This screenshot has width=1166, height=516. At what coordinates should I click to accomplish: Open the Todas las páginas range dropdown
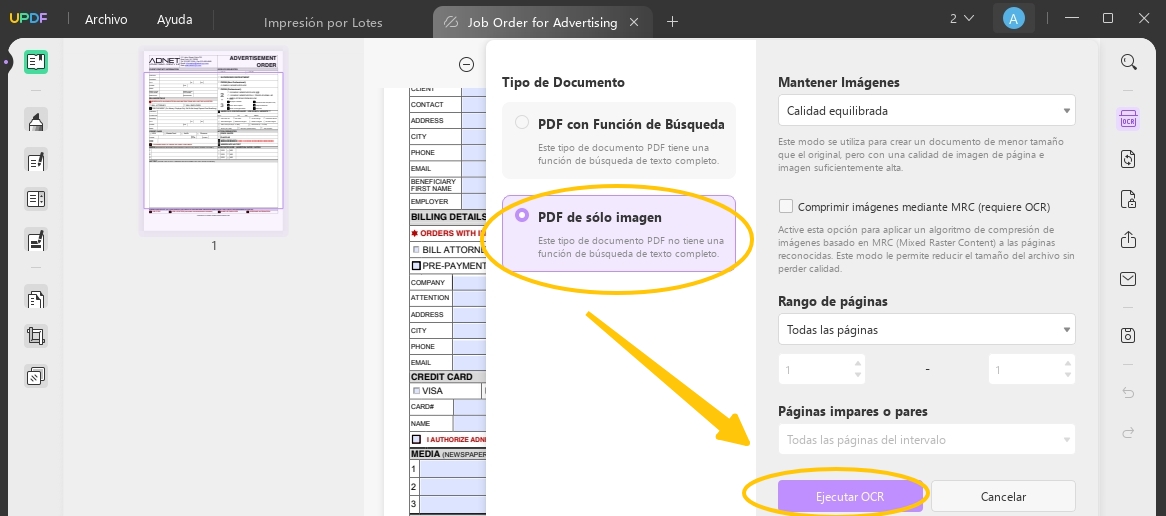click(x=927, y=329)
